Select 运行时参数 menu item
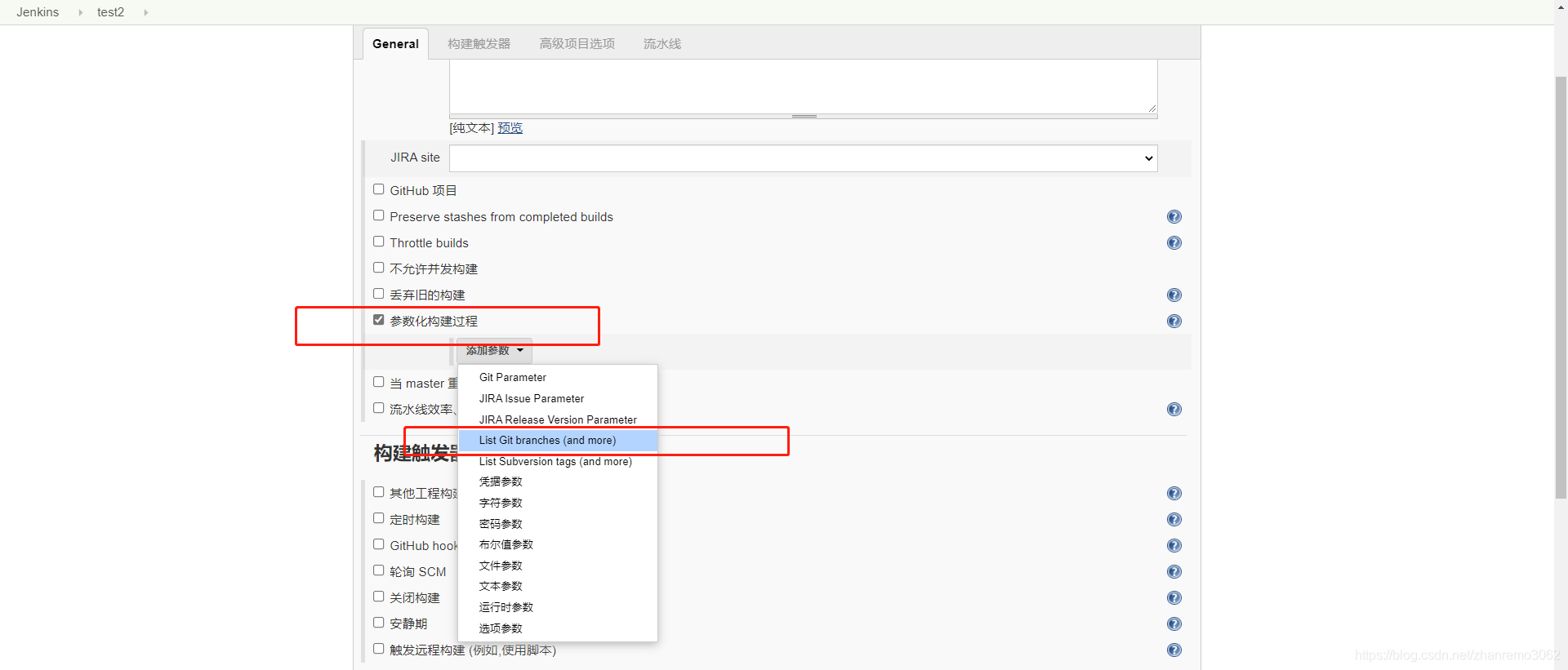Viewport: 1568px width, 670px height. click(558, 608)
